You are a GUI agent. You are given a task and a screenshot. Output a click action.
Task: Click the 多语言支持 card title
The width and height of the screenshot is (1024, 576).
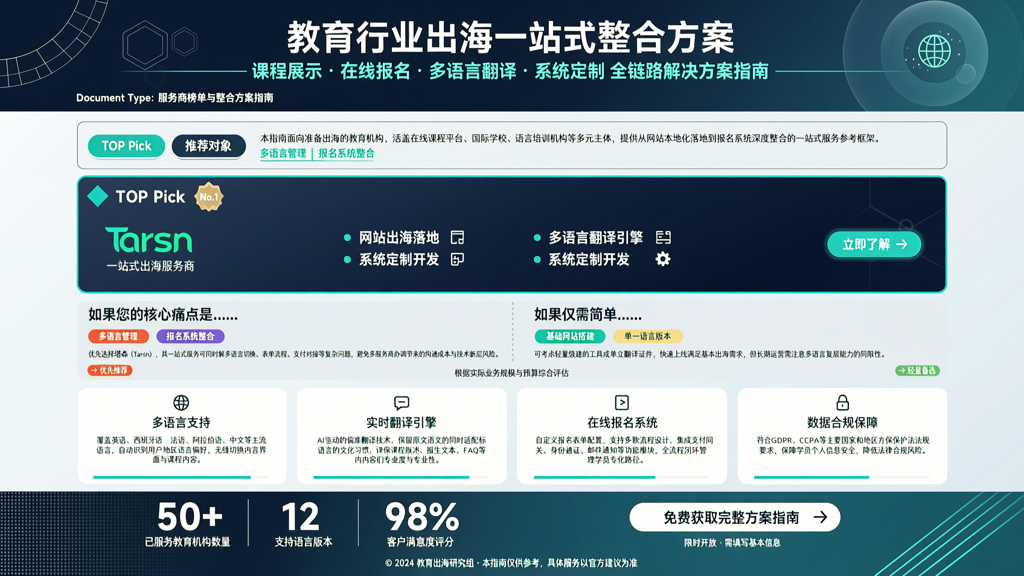181,423
